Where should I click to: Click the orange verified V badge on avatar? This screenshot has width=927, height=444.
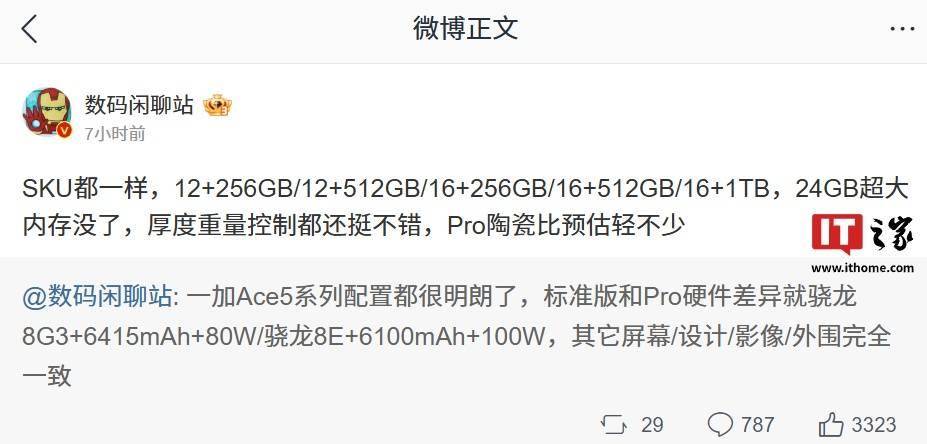click(64, 130)
